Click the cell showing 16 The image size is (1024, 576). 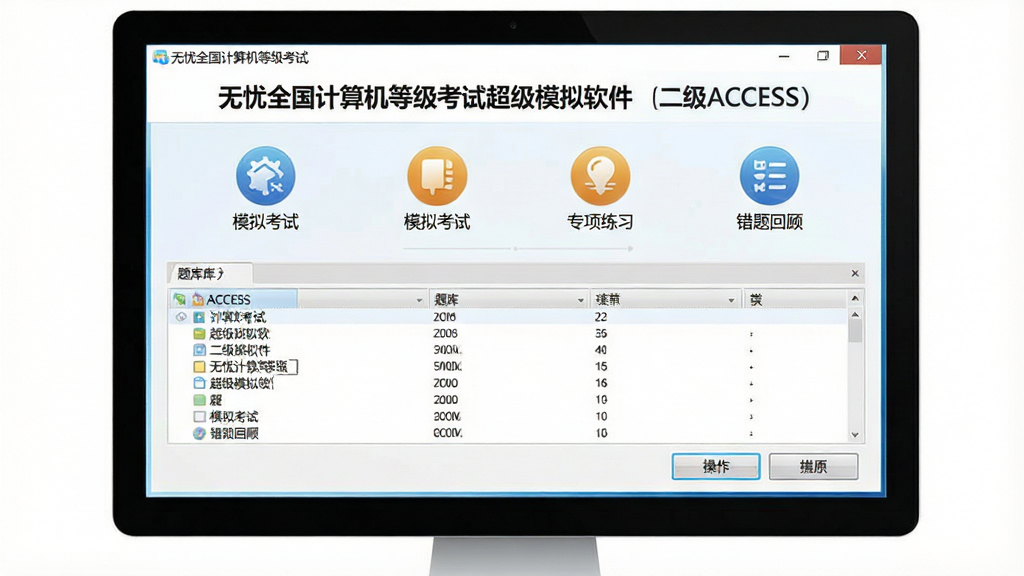click(x=601, y=383)
